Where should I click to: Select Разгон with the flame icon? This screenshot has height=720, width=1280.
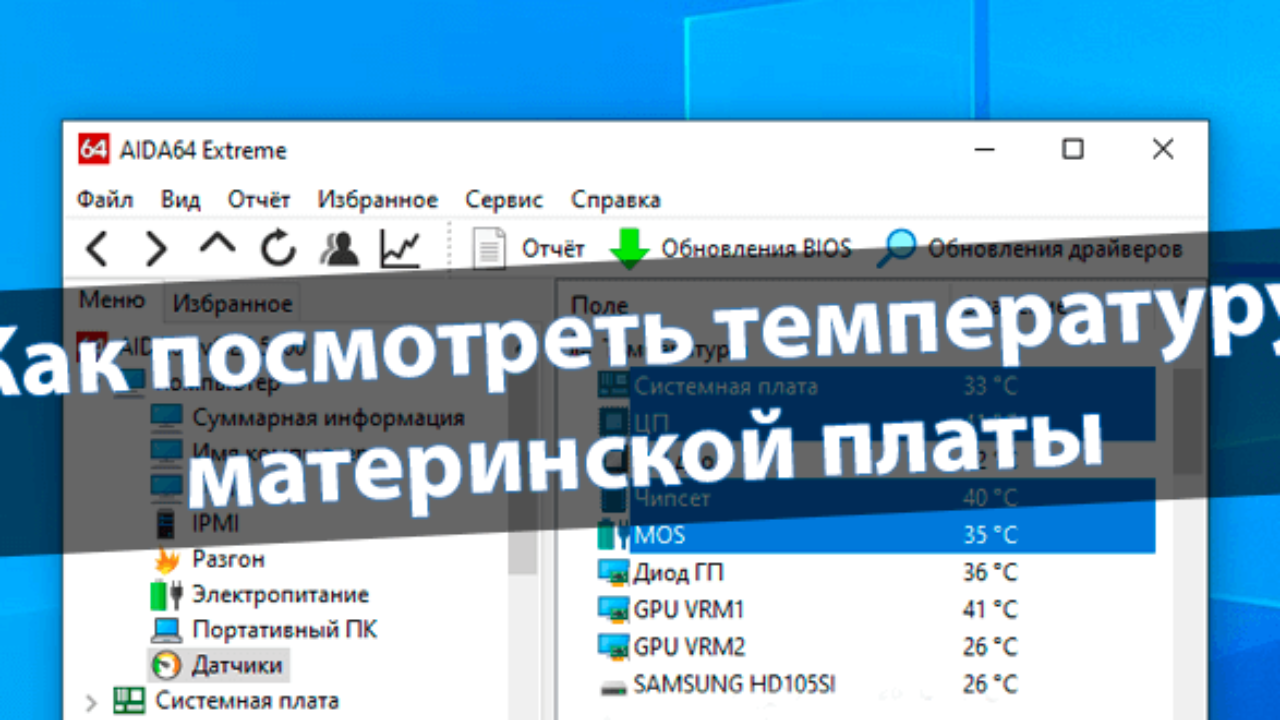point(228,559)
